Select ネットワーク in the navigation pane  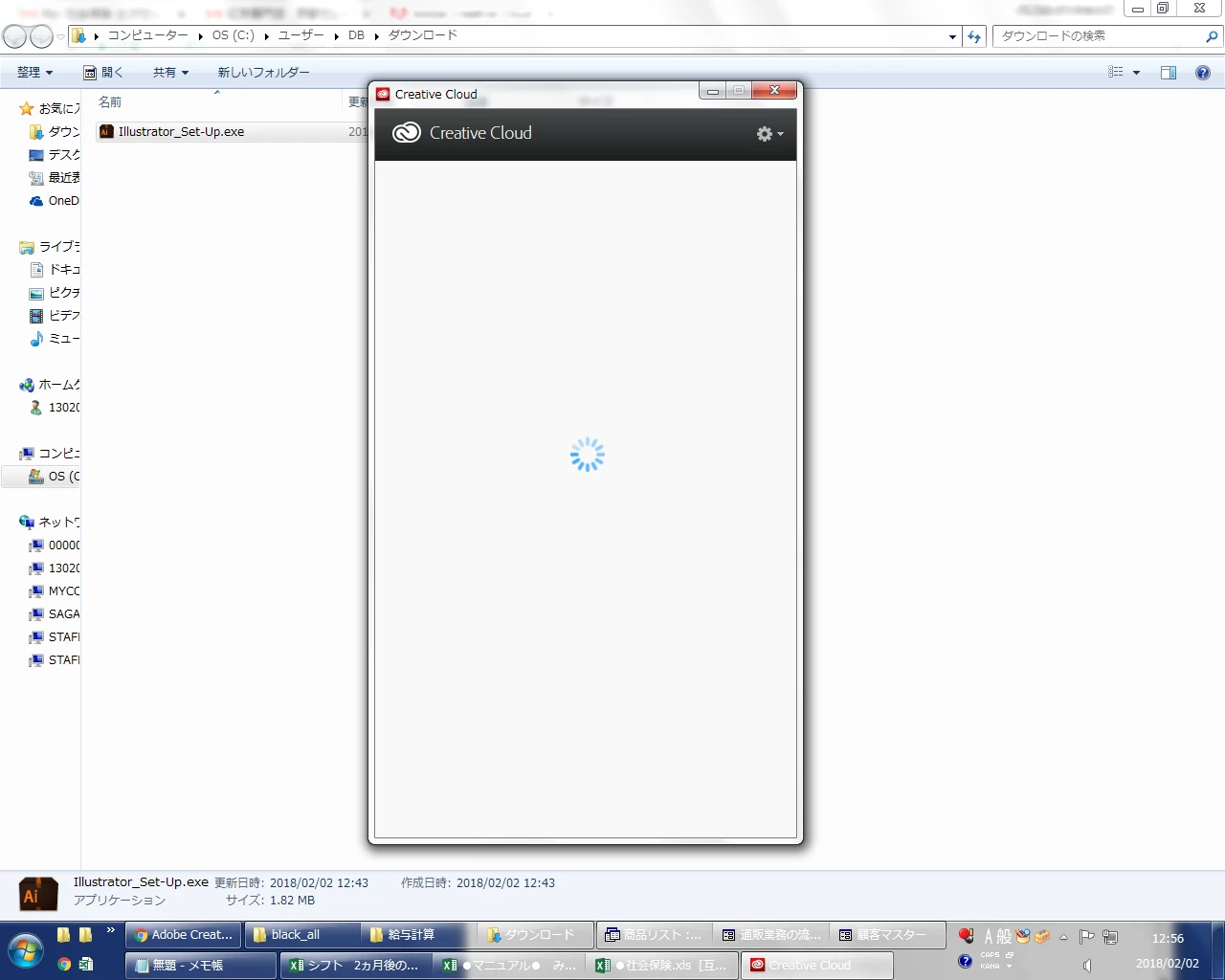point(50,522)
